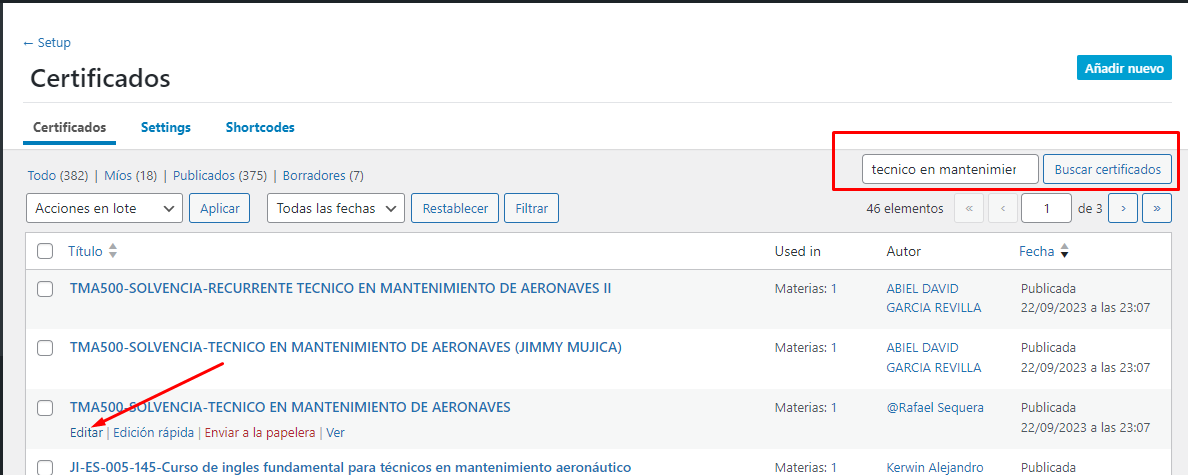Click the Añadir nuevo button
Screen dimensions: 1188x475
(x=1124, y=67)
